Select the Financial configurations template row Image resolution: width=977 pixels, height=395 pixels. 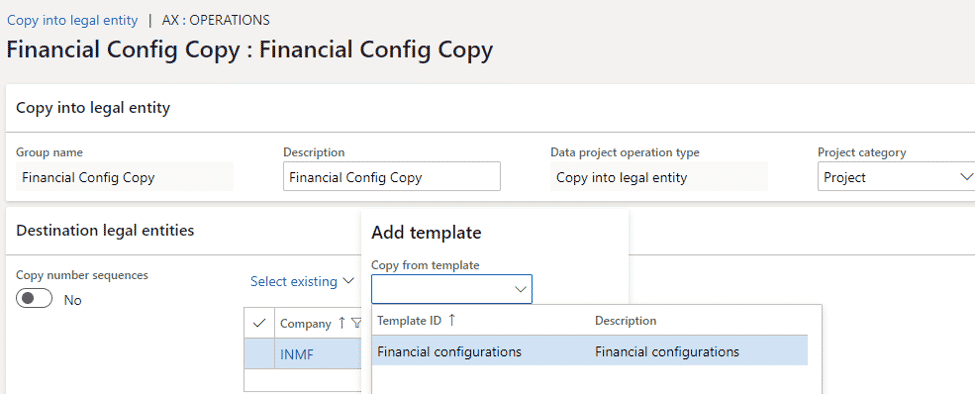click(589, 352)
